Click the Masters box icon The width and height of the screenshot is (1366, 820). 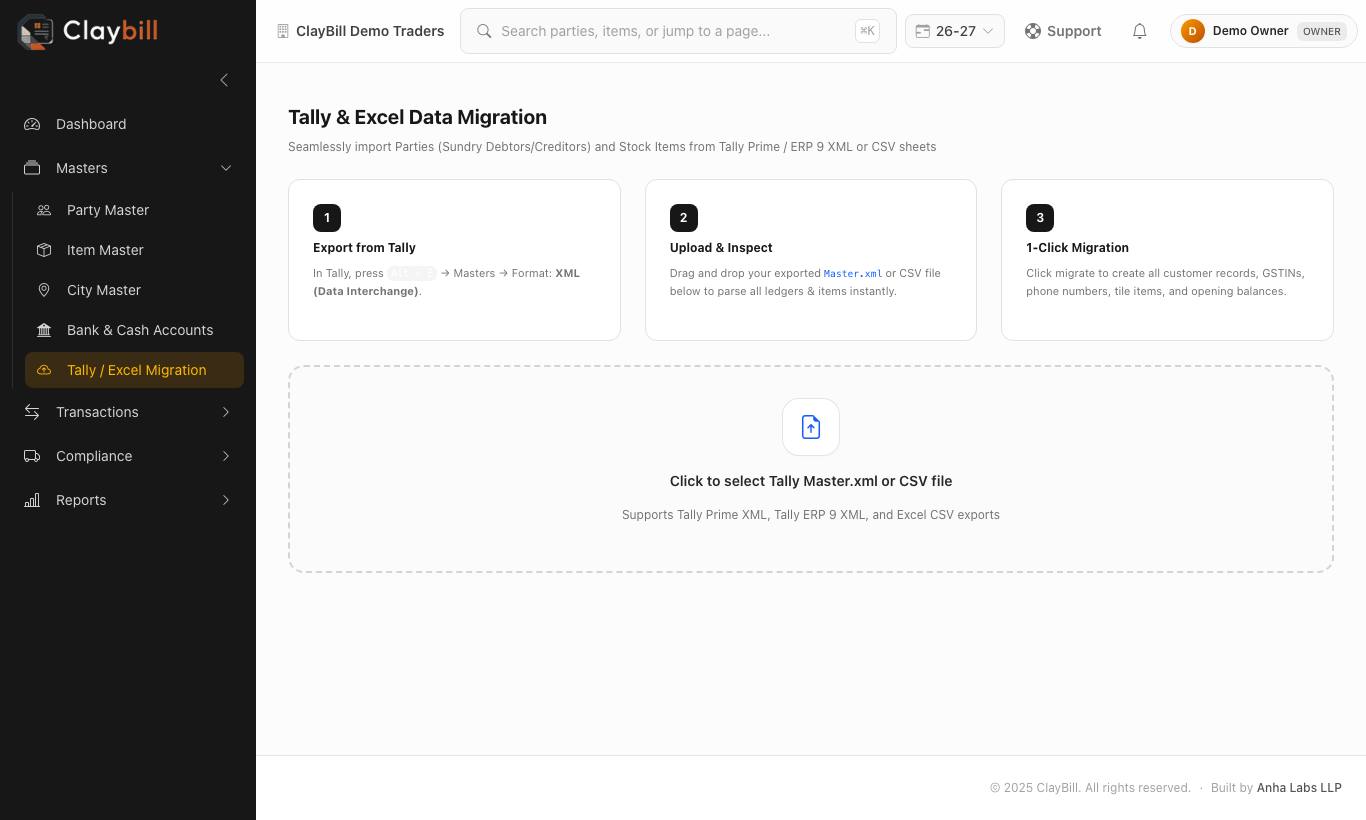click(32, 168)
